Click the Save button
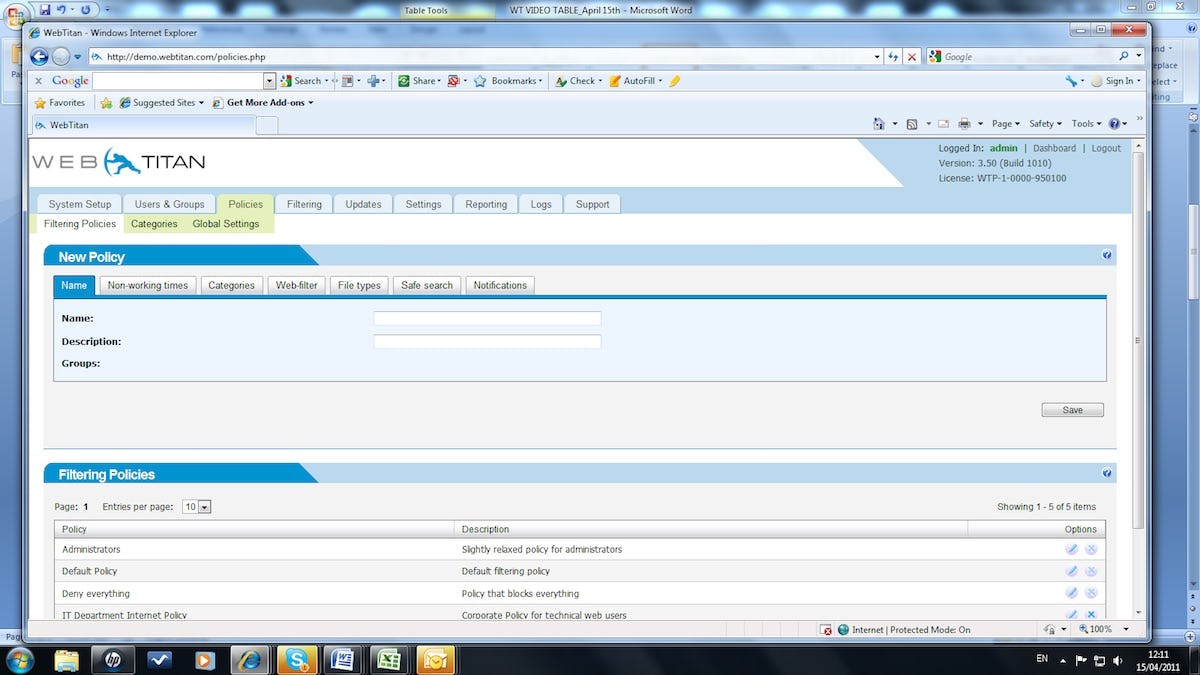This screenshot has width=1200, height=675. [1073, 410]
